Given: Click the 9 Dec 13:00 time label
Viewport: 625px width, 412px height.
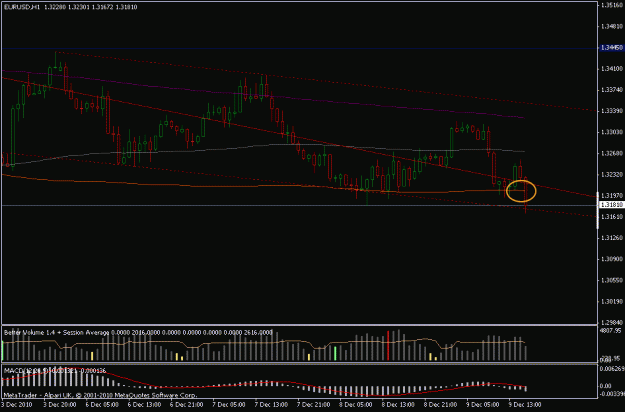Looking at the screenshot, I should (x=525, y=405).
